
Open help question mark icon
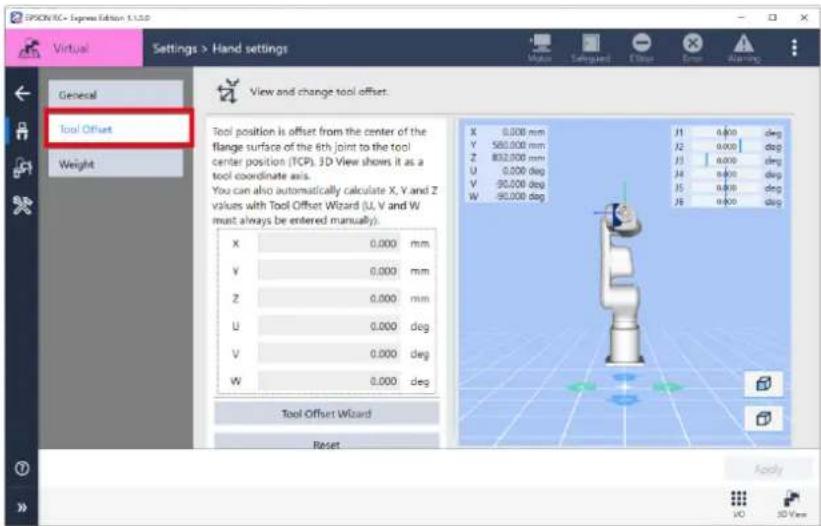[x=22, y=468]
